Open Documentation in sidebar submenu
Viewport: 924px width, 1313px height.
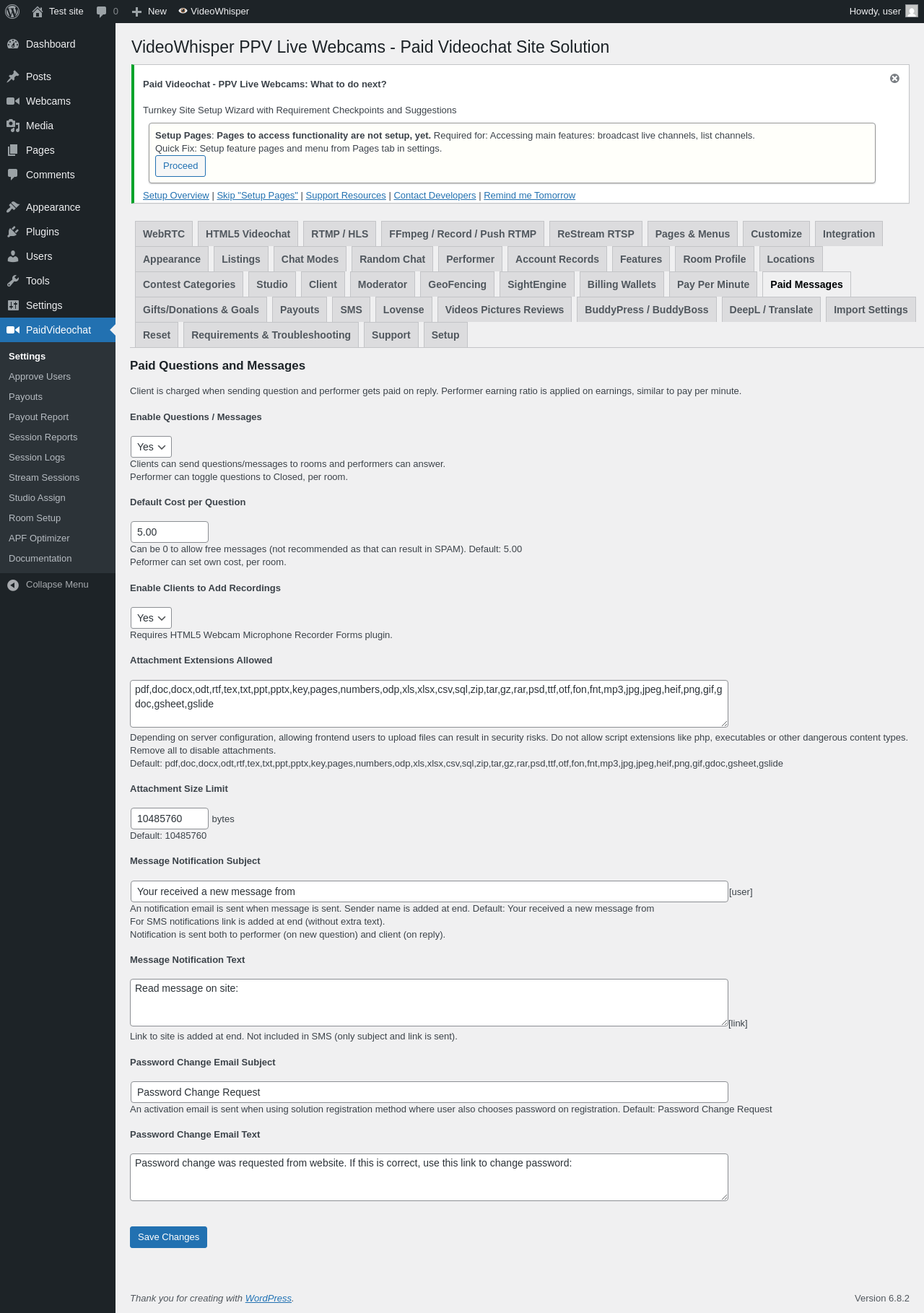[40, 559]
